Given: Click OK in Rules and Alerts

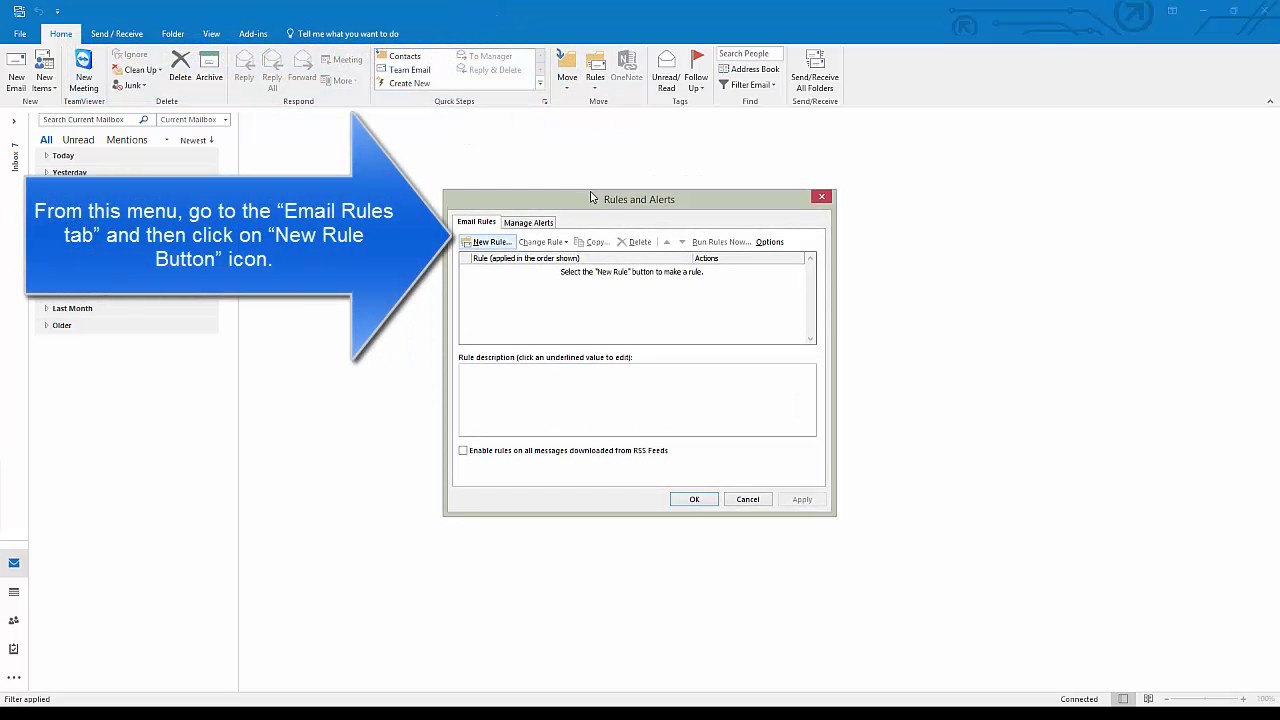Looking at the screenshot, I should click(694, 499).
